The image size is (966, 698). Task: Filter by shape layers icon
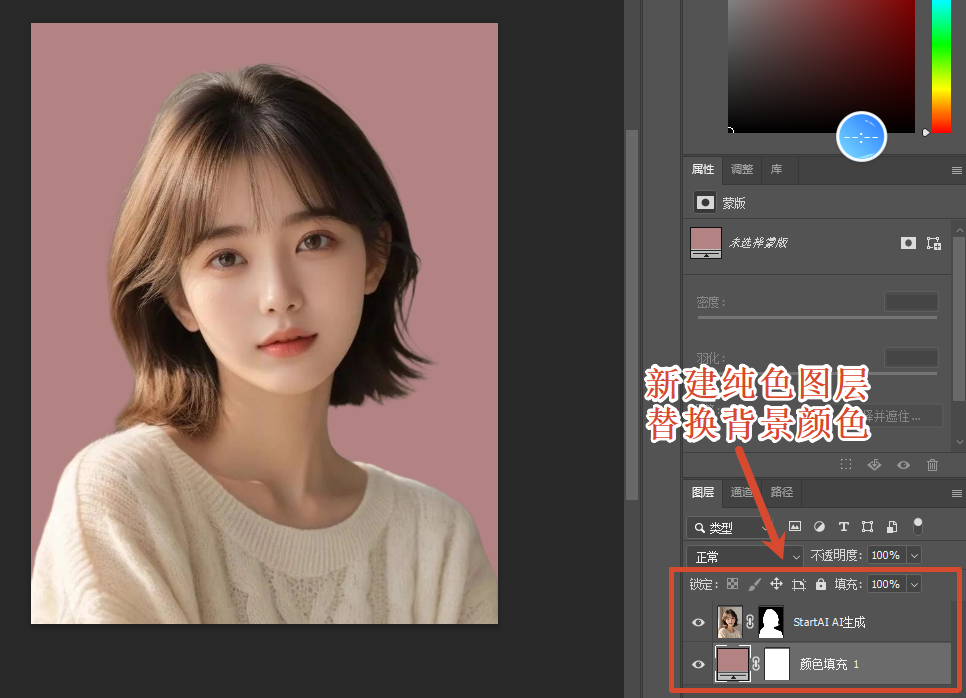click(869, 527)
